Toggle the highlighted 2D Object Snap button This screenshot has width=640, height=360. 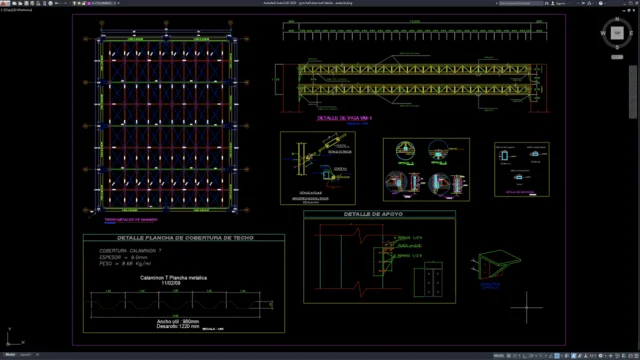557,356
